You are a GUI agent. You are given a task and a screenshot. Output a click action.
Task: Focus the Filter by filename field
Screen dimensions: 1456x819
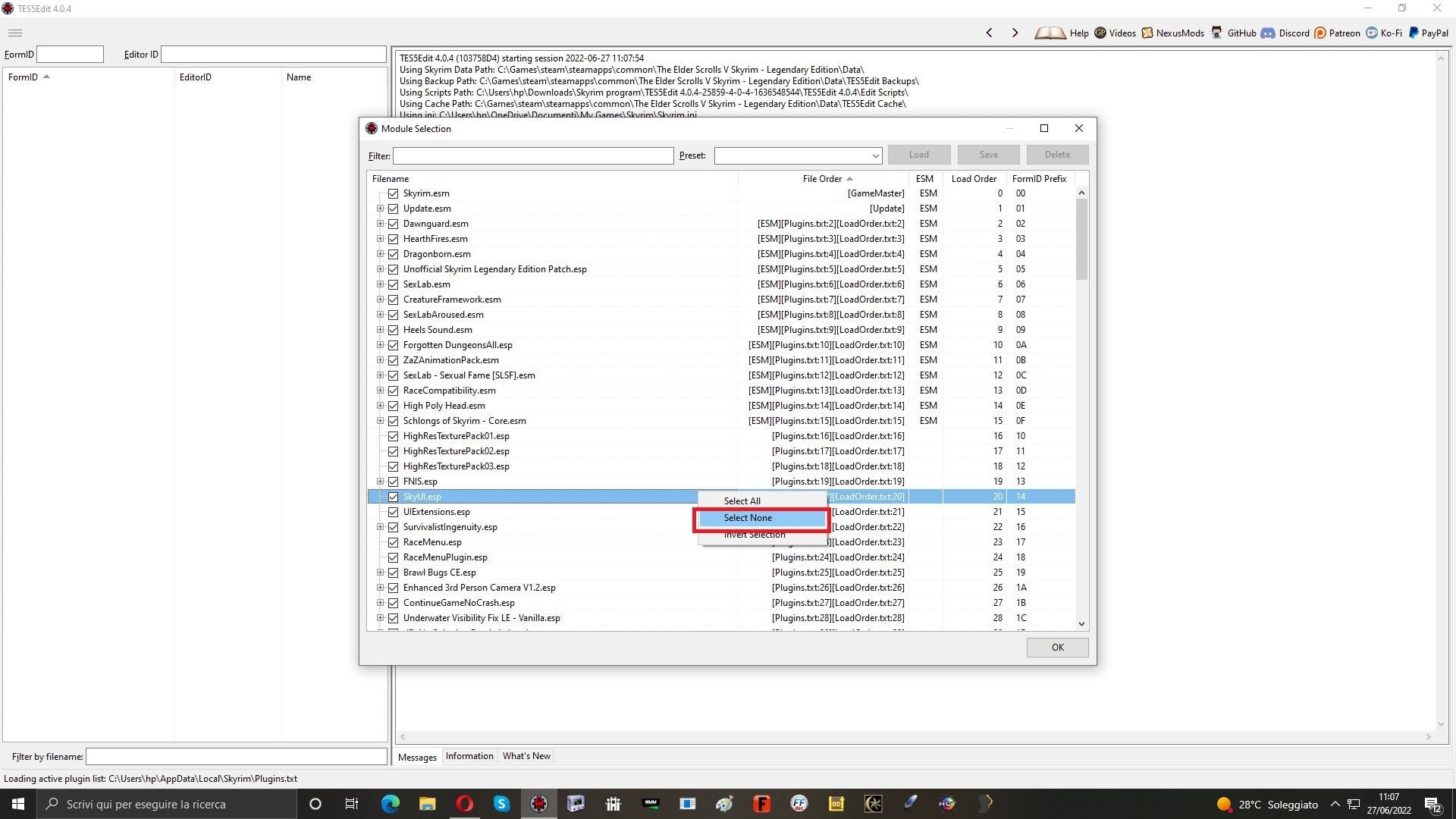[236, 756]
